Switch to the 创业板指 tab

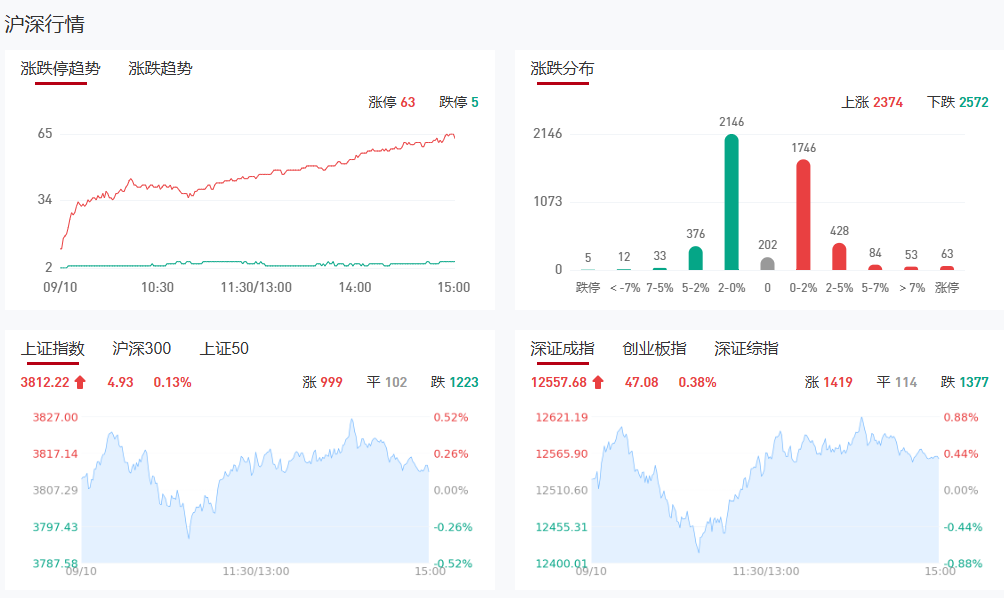click(x=654, y=348)
